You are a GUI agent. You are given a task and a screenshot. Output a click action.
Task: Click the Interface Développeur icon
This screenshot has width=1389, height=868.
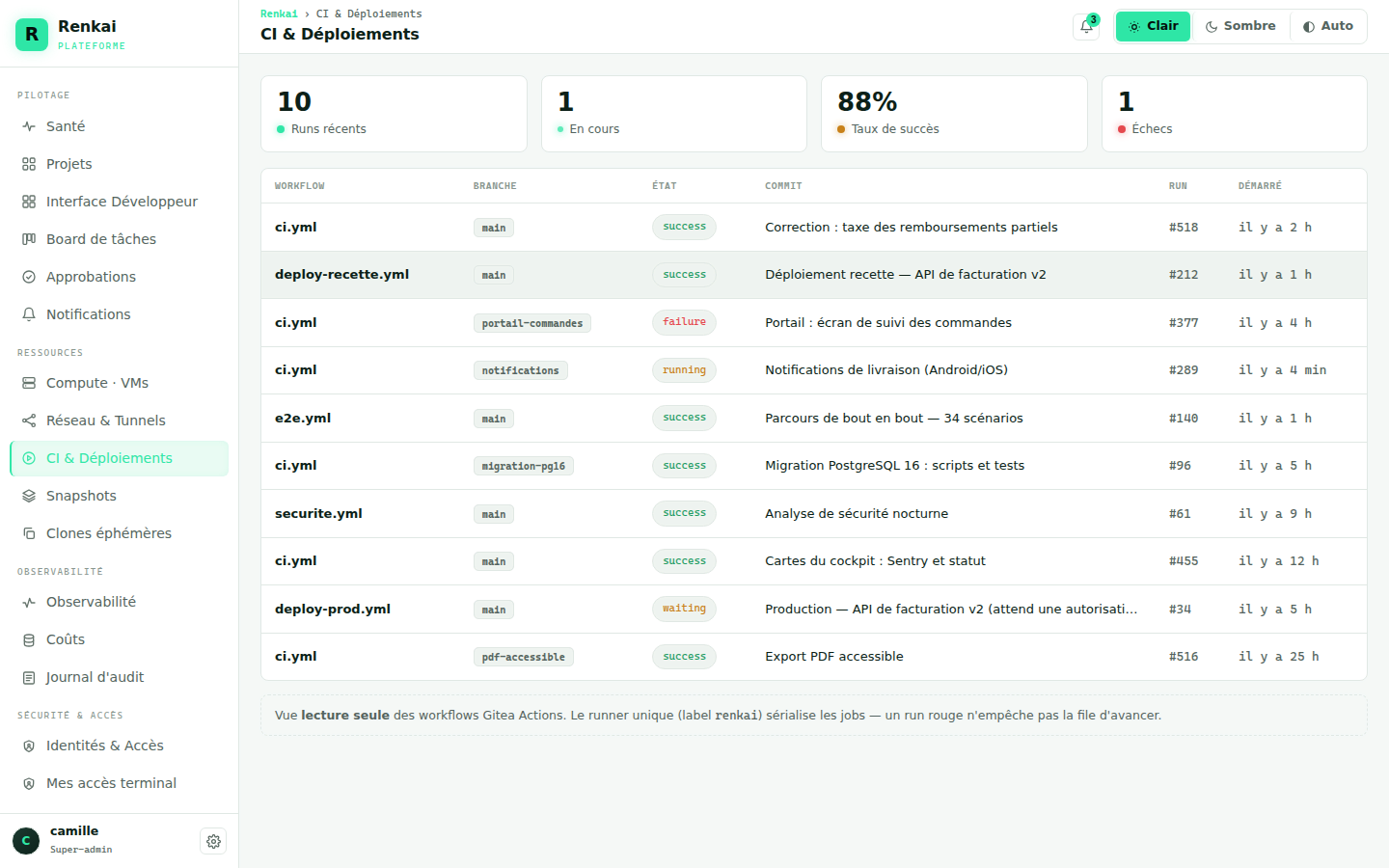29,202
